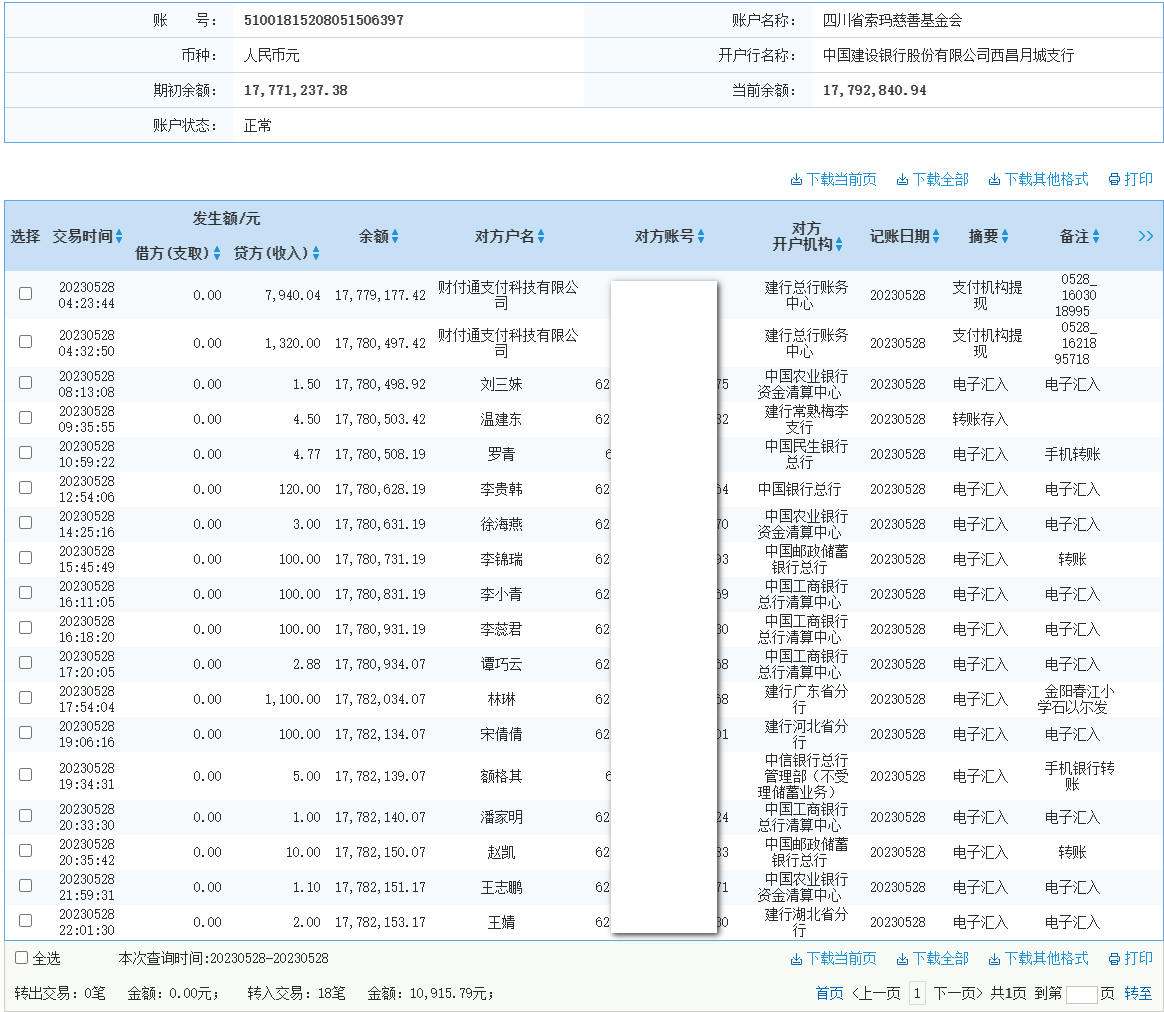Click current page number 1
Viewport: 1164px width, 1012px height.
[x=918, y=993]
